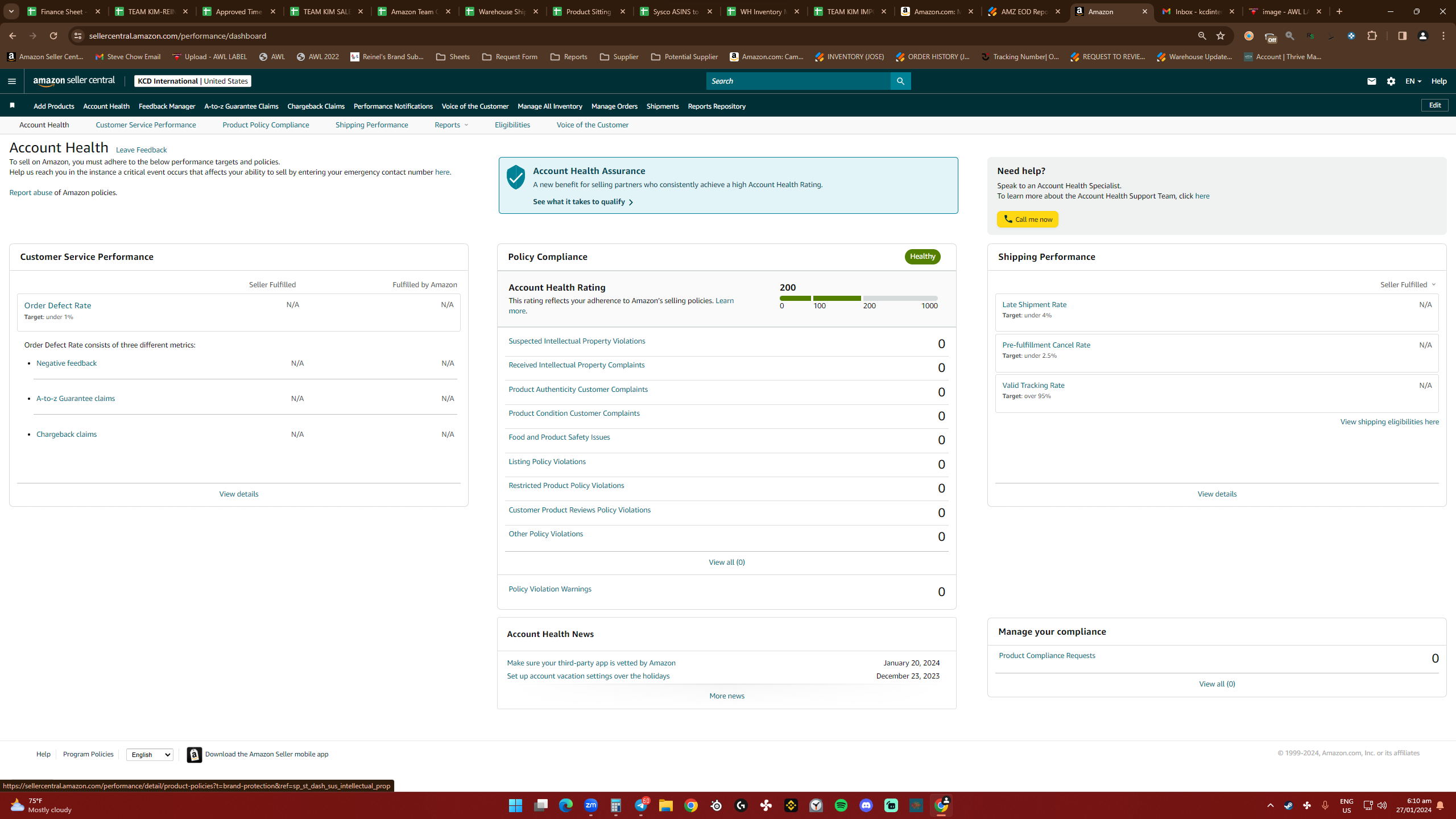Switch to the AMZ EOD Report browser tab
This screenshot has height=819, width=1456.
pyautogui.click(x=1024, y=11)
